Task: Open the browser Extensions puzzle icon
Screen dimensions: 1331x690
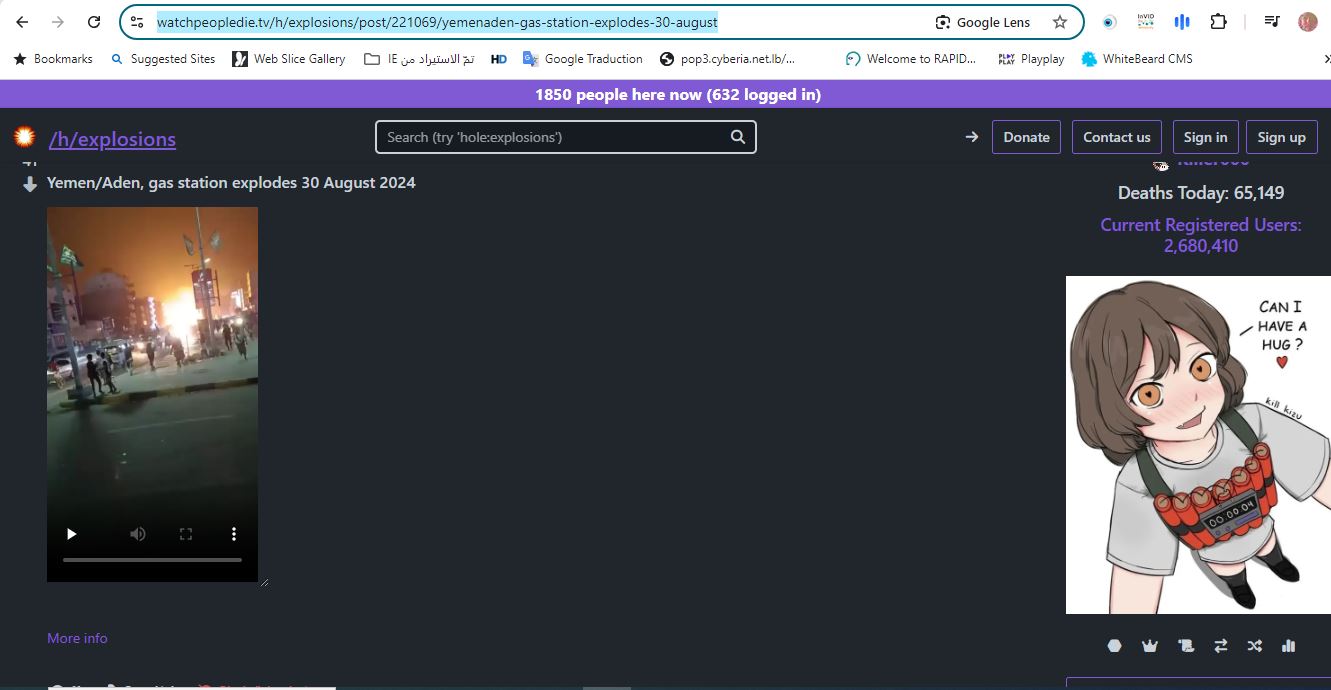Action: click(x=1218, y=22)
